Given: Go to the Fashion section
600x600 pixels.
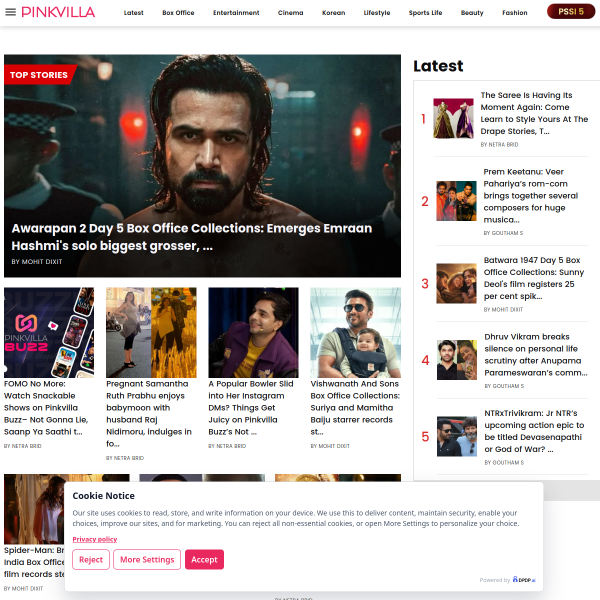Looking at the screenshot, I should 515,13.
